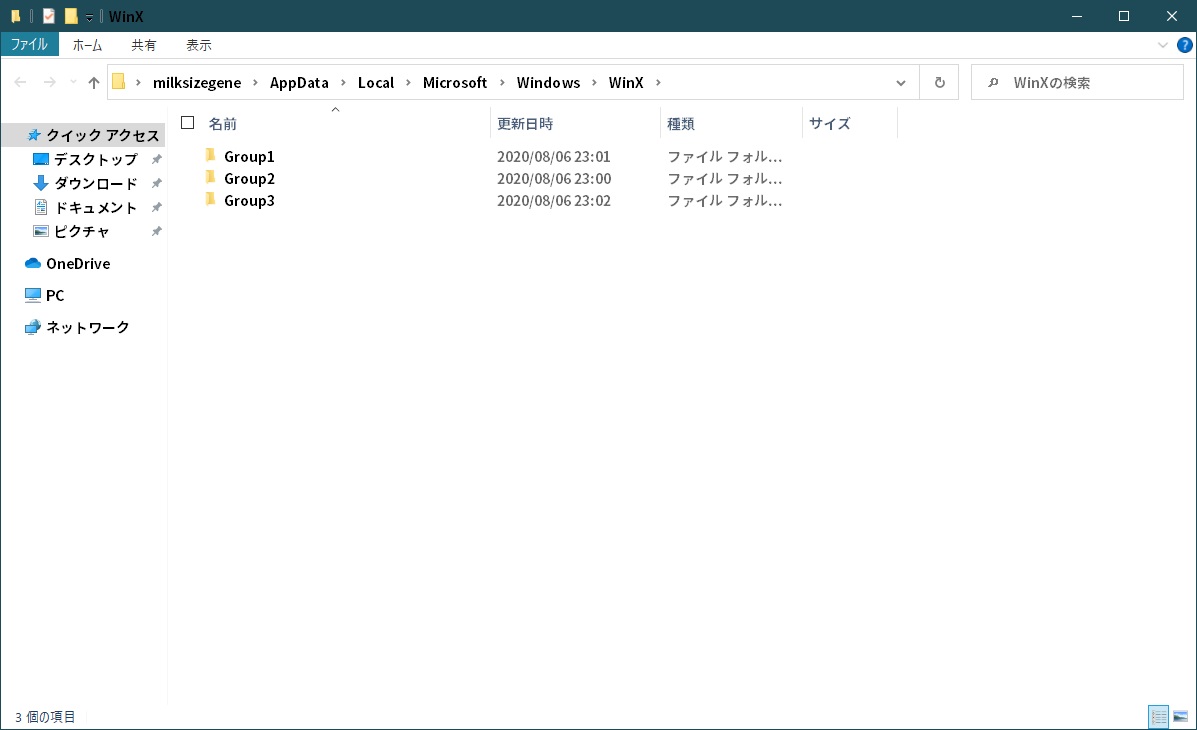The height and width of the screenshot is (730, 1197).
Task: Select ネットワーク in the navigation pane
Action: coord(88,327)
